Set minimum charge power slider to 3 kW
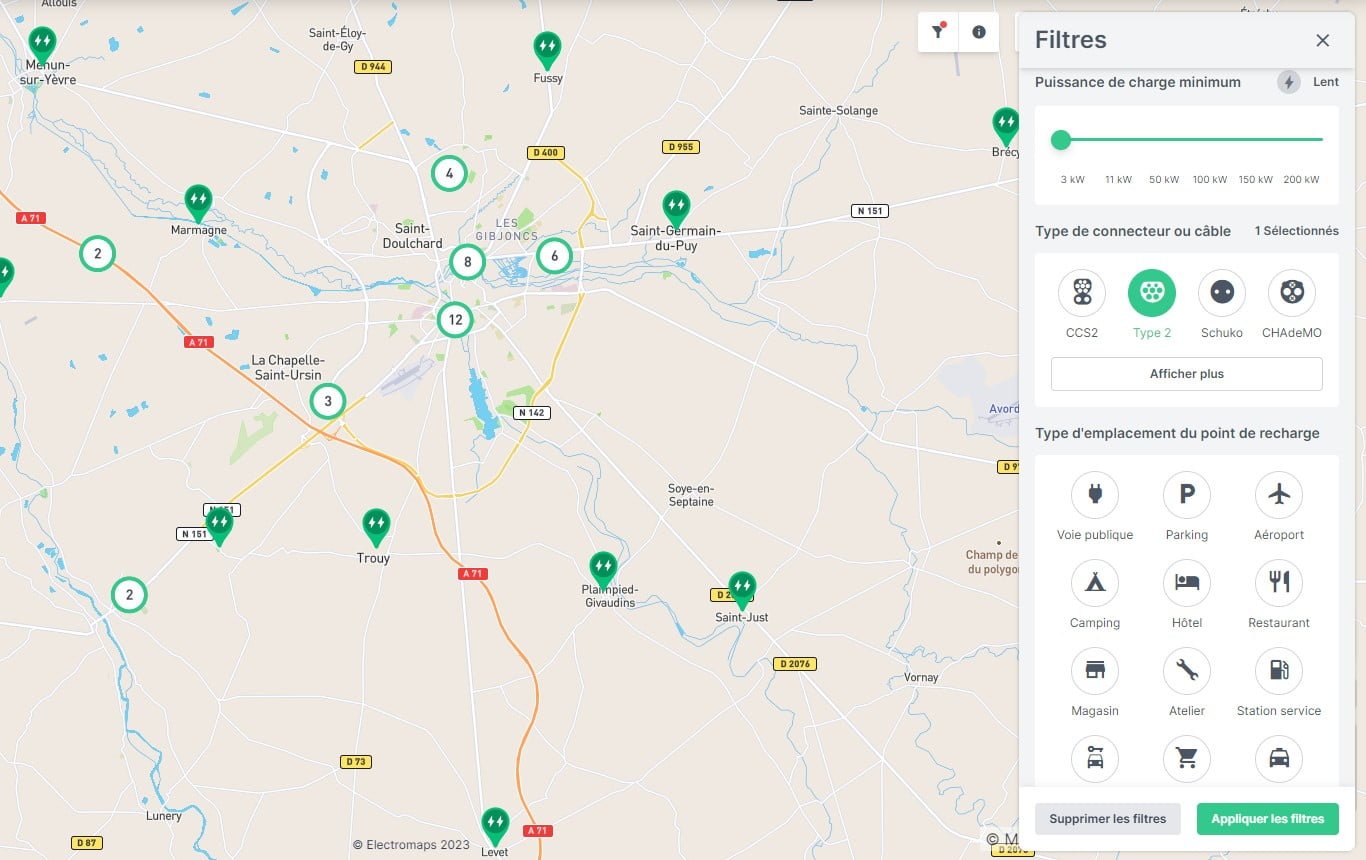The width and height of the screenshot is (1366, 860). (x=1061, y=141)
